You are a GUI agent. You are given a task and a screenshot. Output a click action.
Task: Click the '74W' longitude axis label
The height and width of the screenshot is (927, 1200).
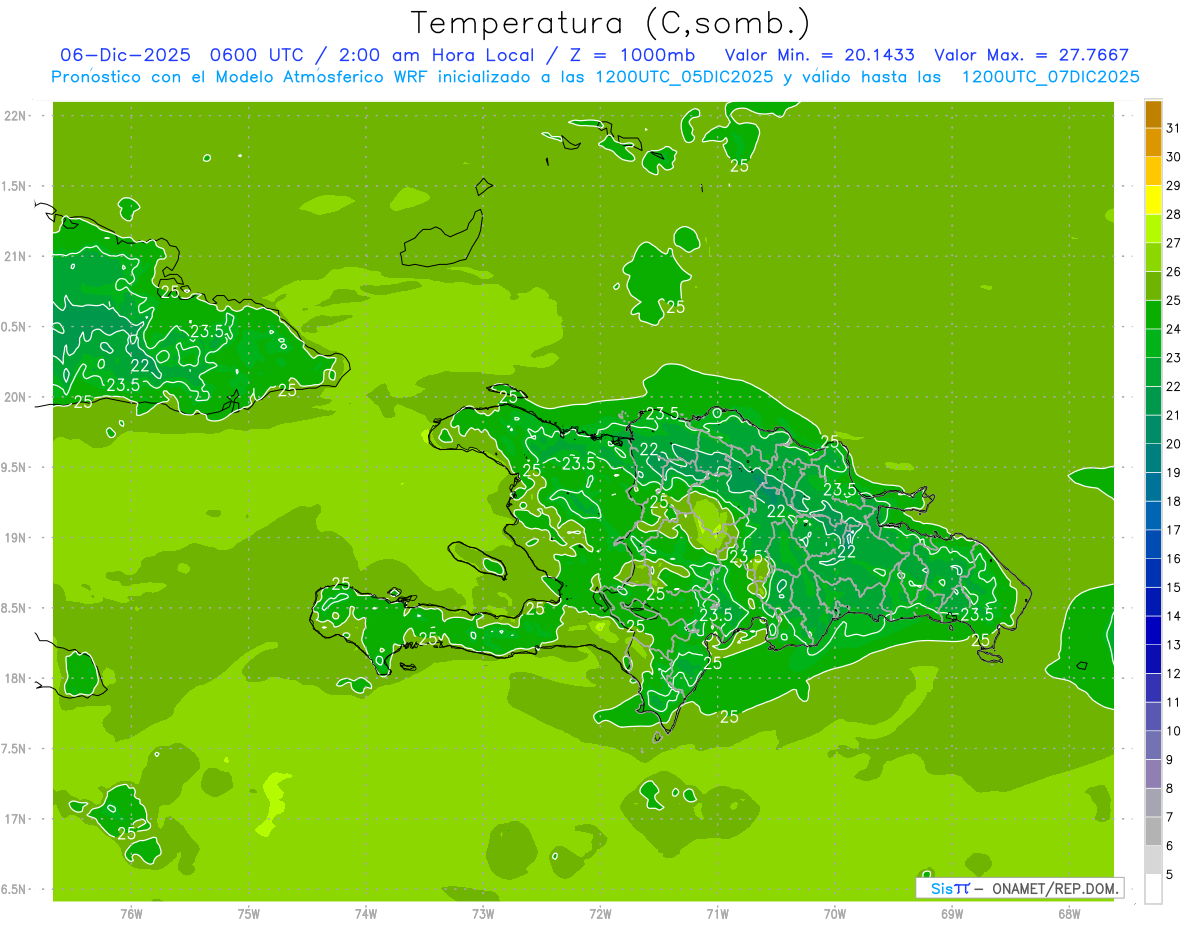[x=365, y=913]
